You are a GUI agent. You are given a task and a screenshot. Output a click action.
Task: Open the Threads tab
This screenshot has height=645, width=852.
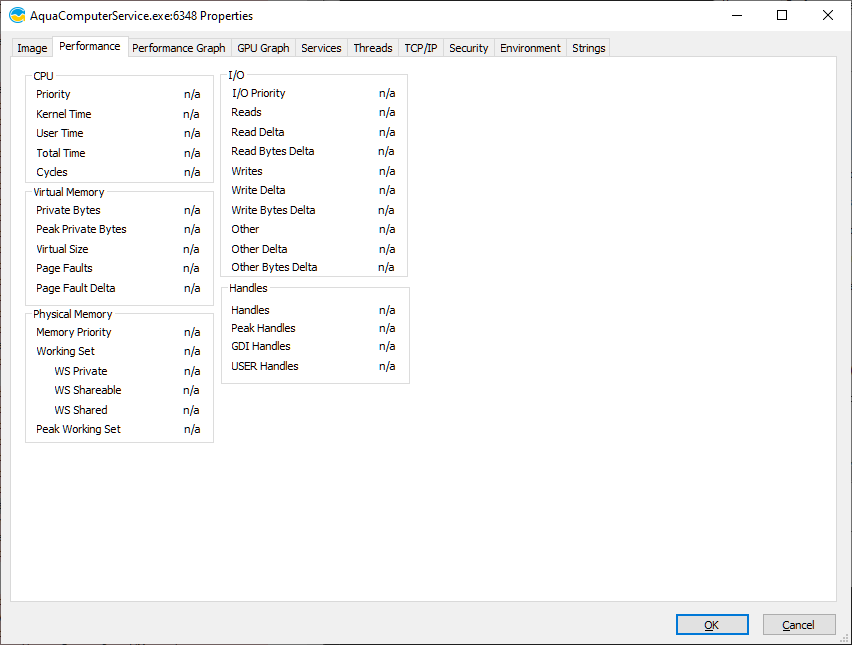pos(373,48)
